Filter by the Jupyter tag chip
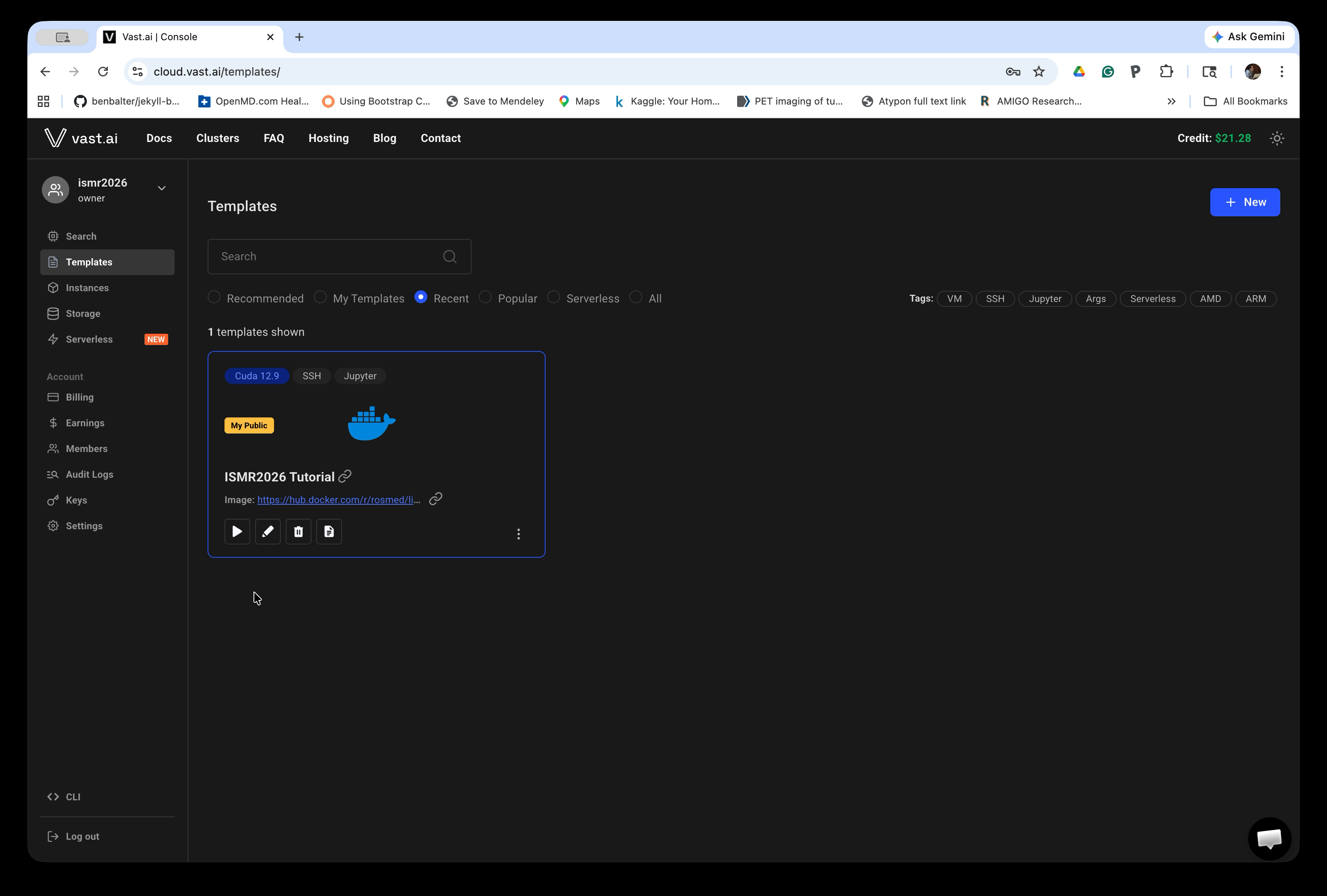 [x=1045, y=298]
